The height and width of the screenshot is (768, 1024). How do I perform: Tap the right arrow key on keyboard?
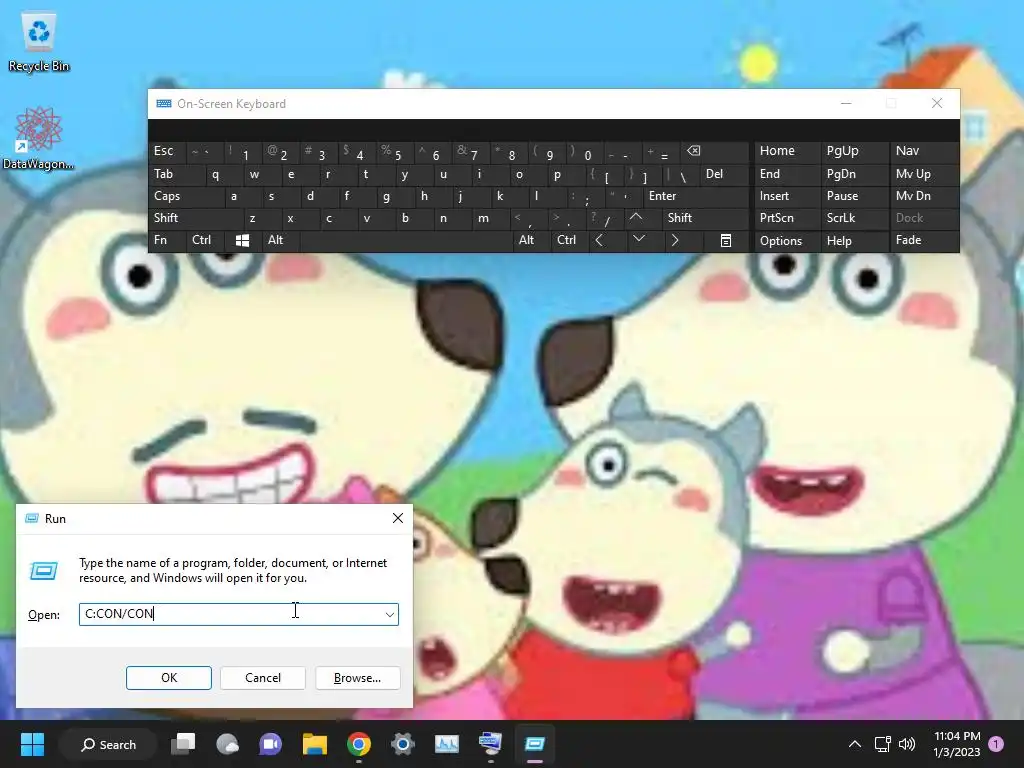tap(675, 240)
